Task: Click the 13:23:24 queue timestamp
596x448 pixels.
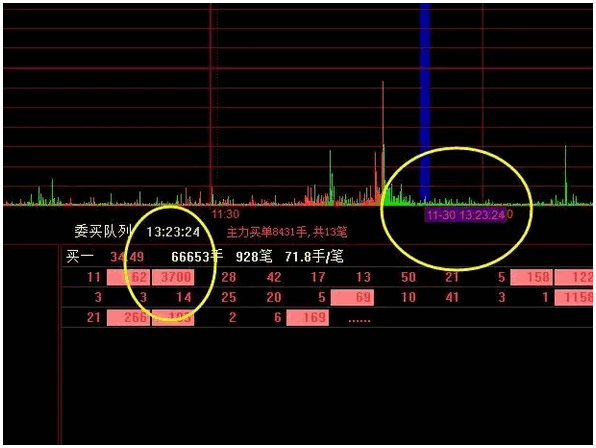Action: (173, 231)
